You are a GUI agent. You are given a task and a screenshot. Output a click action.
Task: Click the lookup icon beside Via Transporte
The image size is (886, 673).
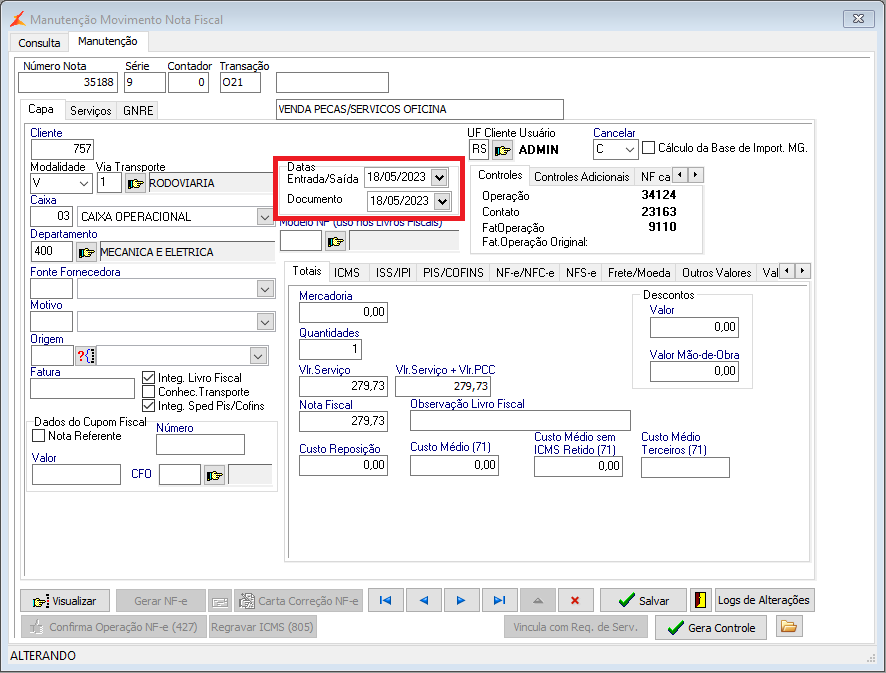(135, 183)
